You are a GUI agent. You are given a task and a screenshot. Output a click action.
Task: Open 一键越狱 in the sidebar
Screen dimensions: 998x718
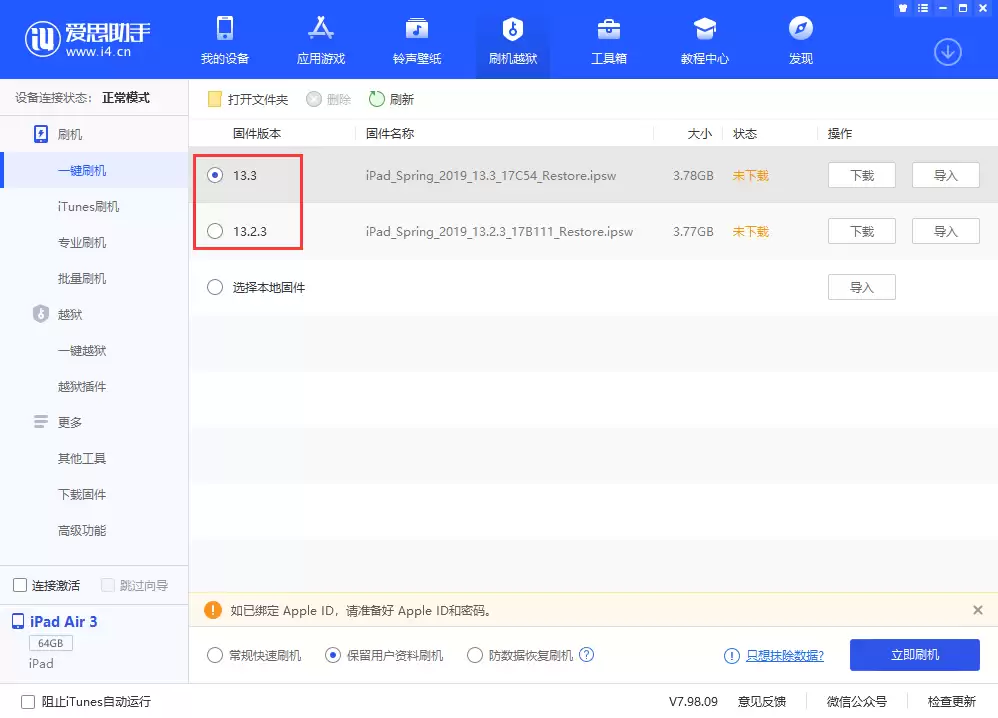click(82, 350)
